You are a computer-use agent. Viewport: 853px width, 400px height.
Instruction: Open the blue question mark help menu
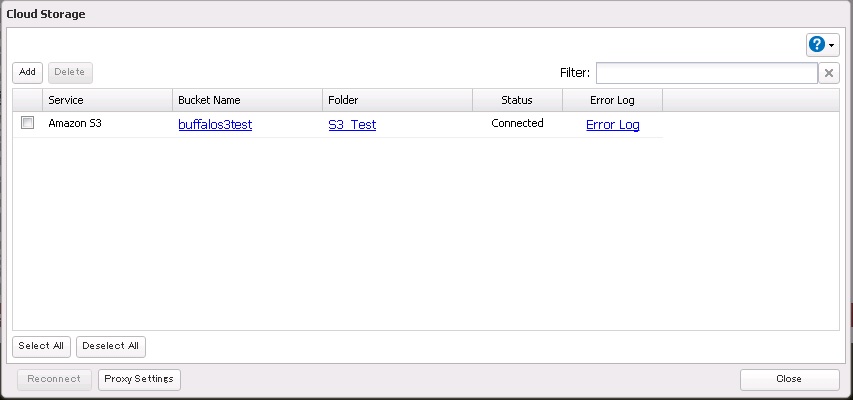coord(822,45)
